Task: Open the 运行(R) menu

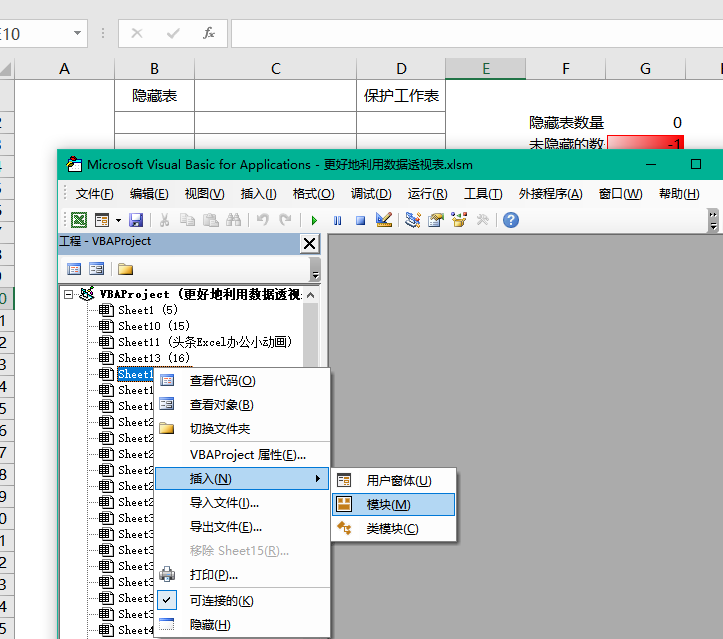Action: point(427,194)
